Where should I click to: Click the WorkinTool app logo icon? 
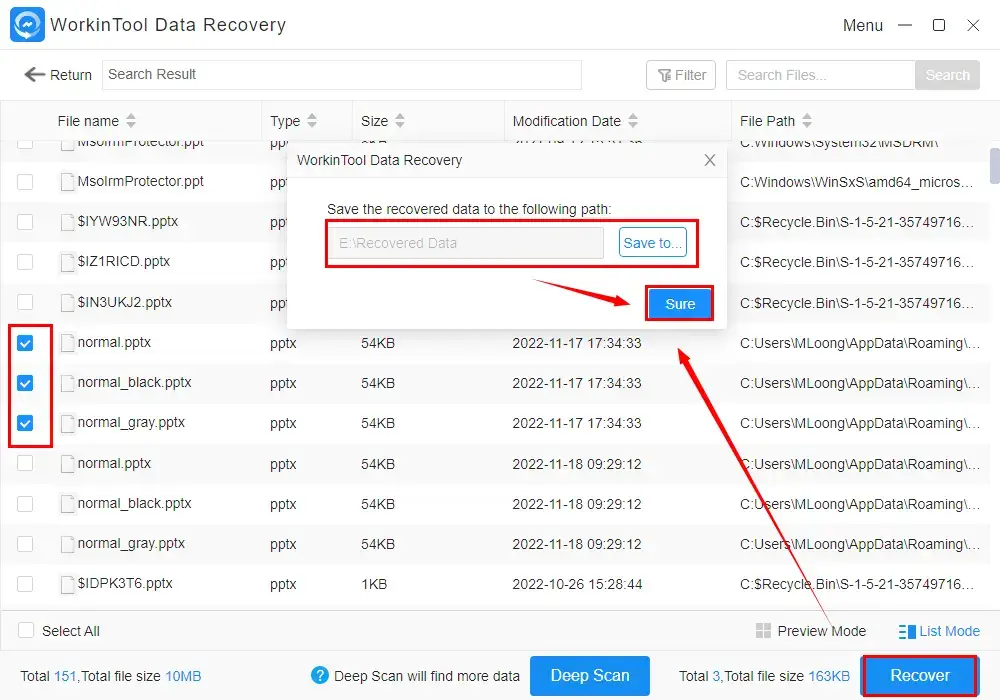[27, 25]
